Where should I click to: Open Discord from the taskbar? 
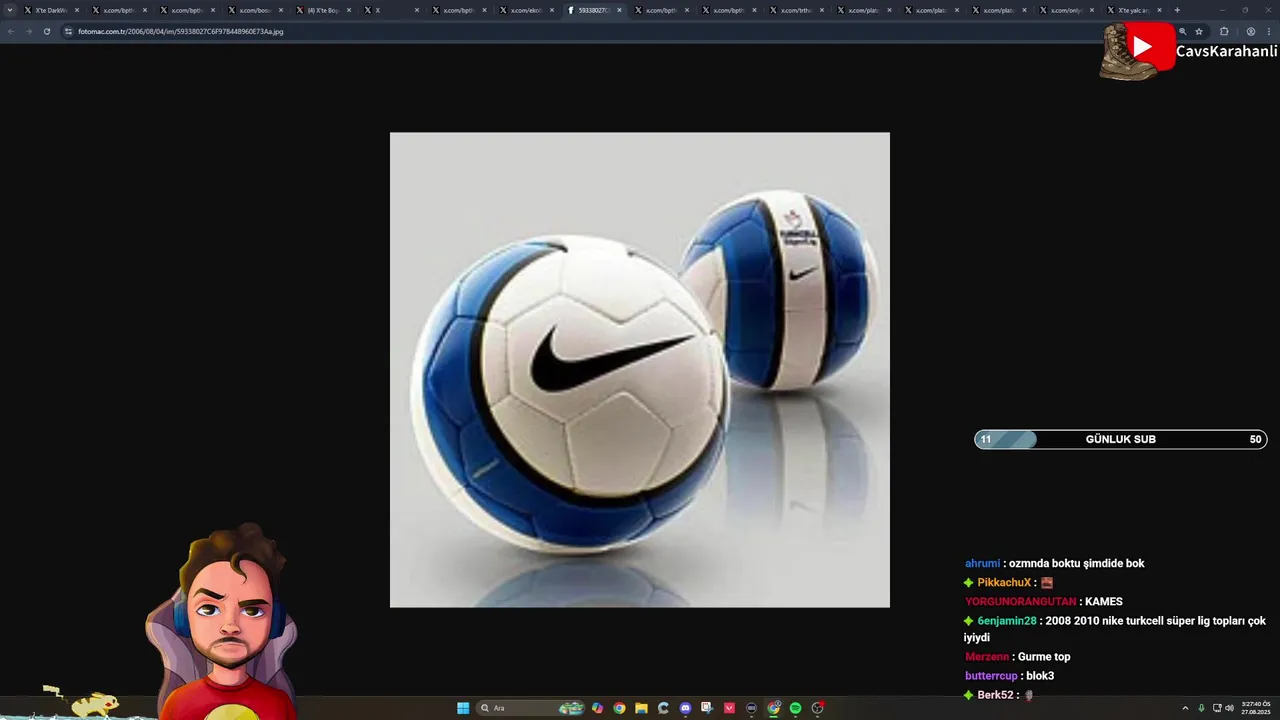point(685,708)
